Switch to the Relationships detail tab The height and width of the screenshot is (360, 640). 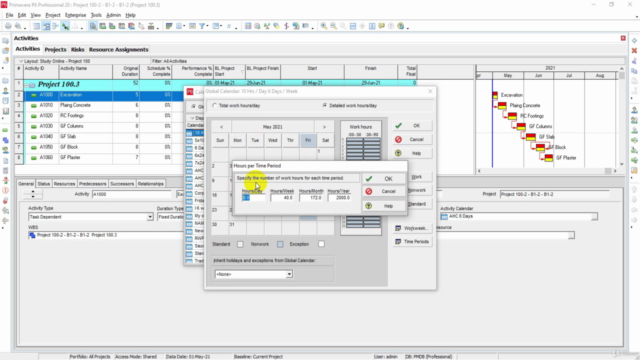coord(151,184)
